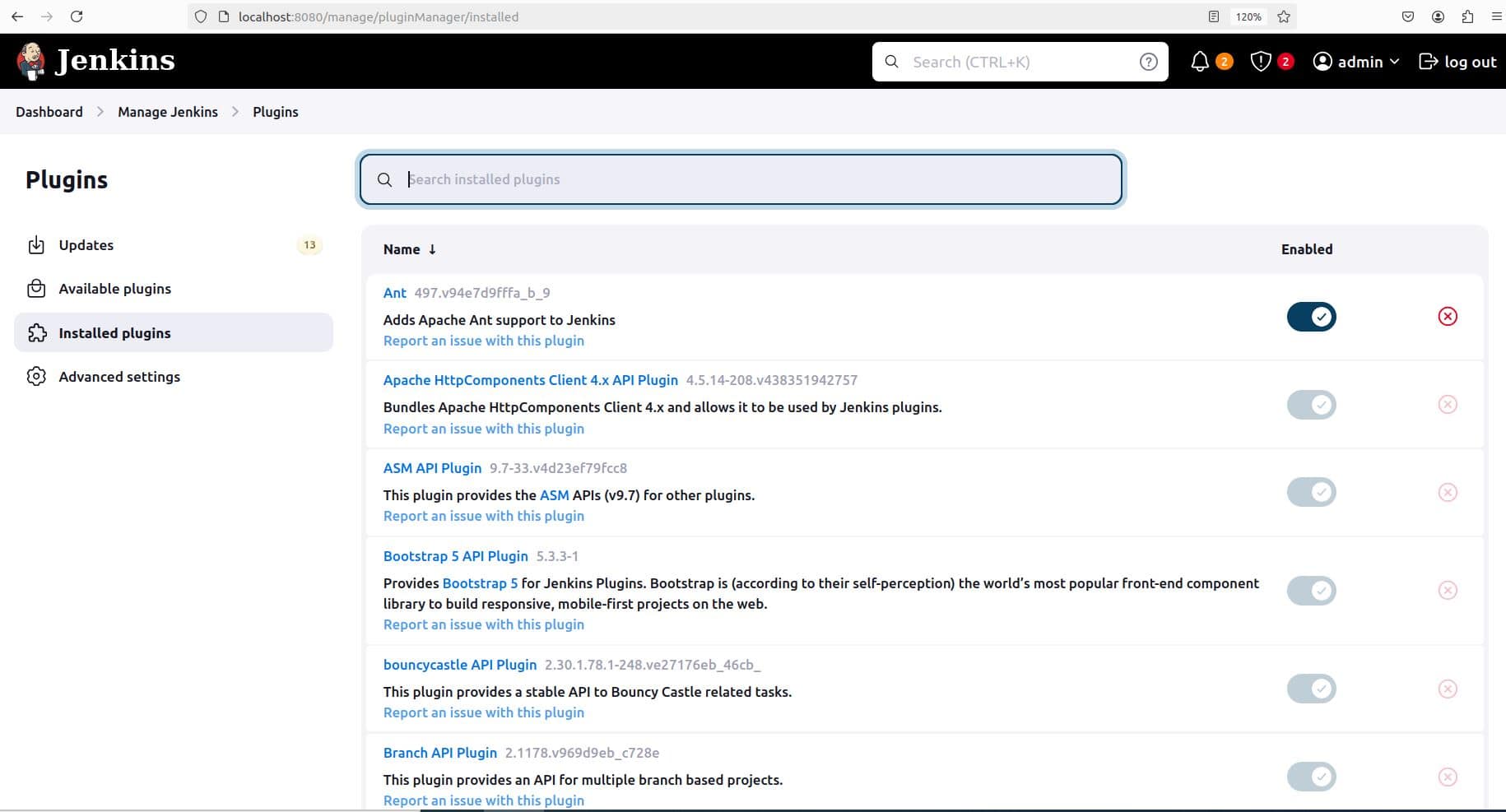
Task: Bookmark this page with the star icon
Action: coord(1284,16)
